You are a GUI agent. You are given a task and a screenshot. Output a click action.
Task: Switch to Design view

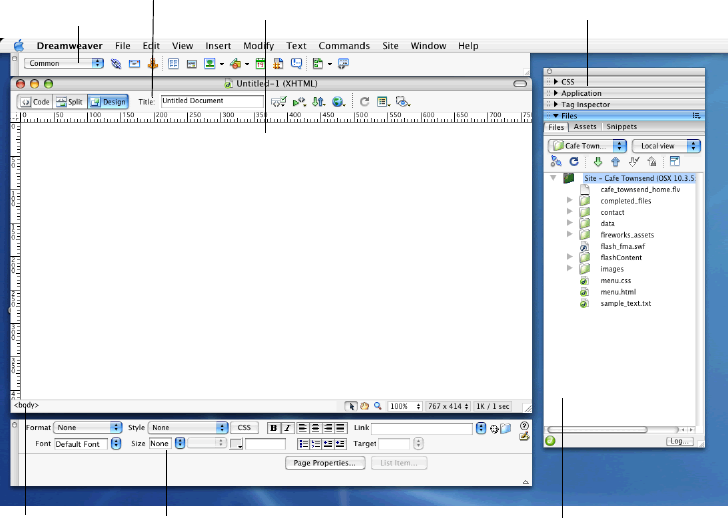[x=108, y=102]
